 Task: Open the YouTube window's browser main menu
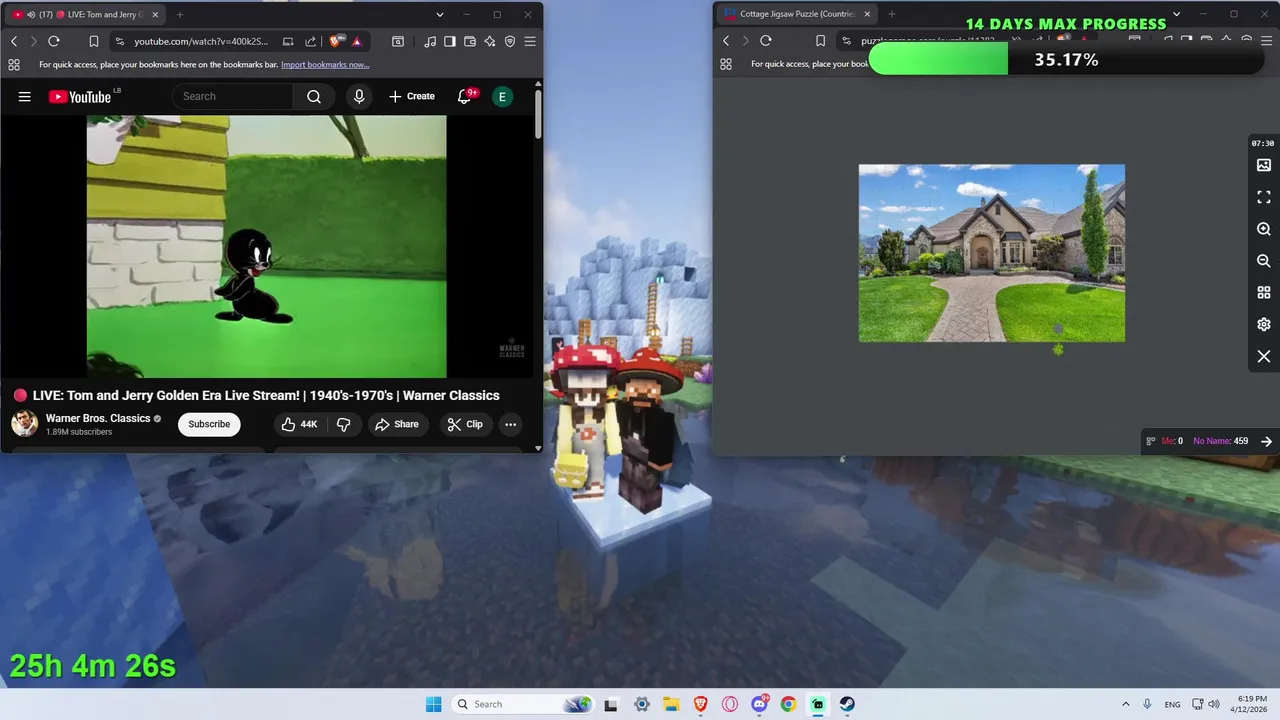pos(530,41)
